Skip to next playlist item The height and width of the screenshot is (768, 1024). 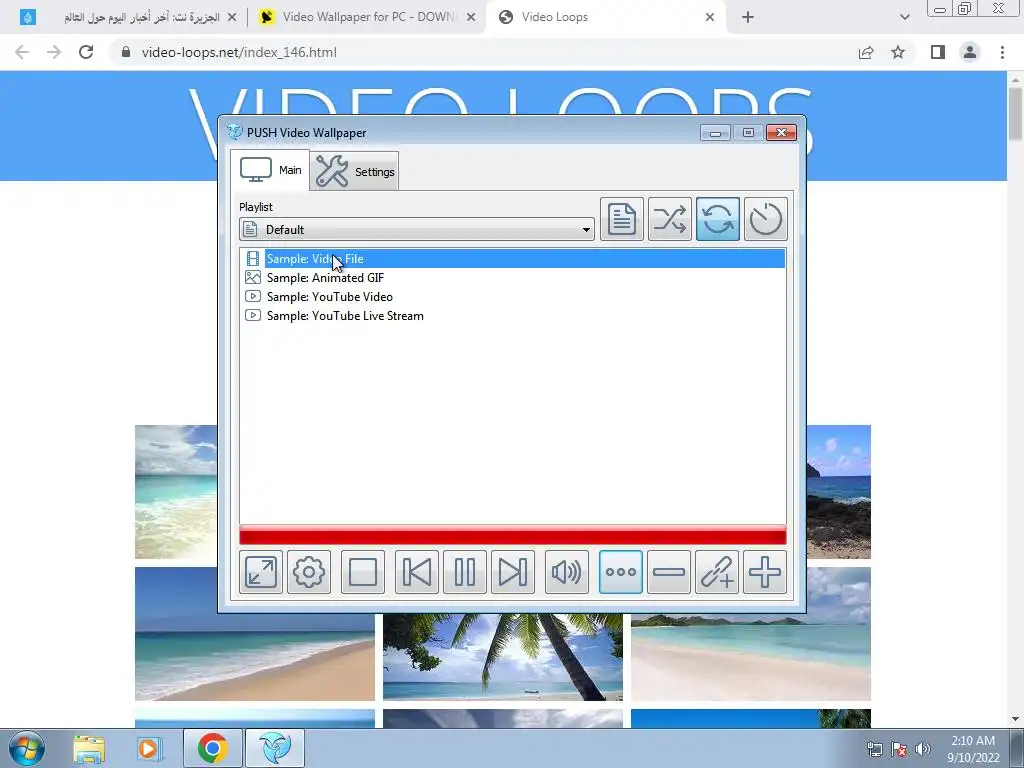coord(513,572)
